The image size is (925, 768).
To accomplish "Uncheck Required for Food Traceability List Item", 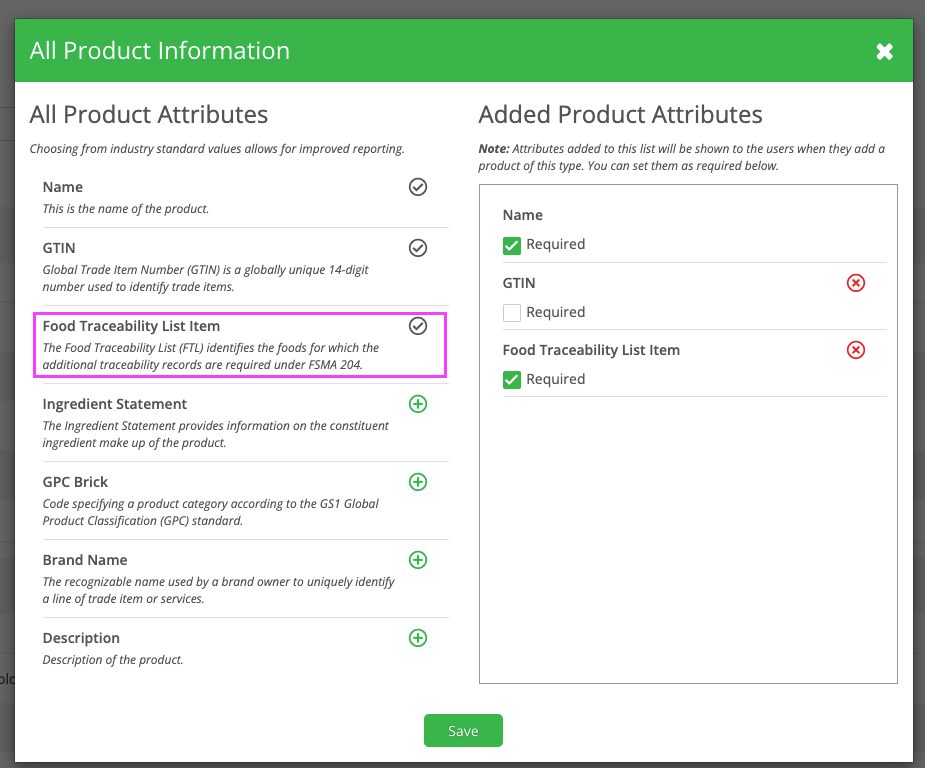I will click(x=512, y=380).
